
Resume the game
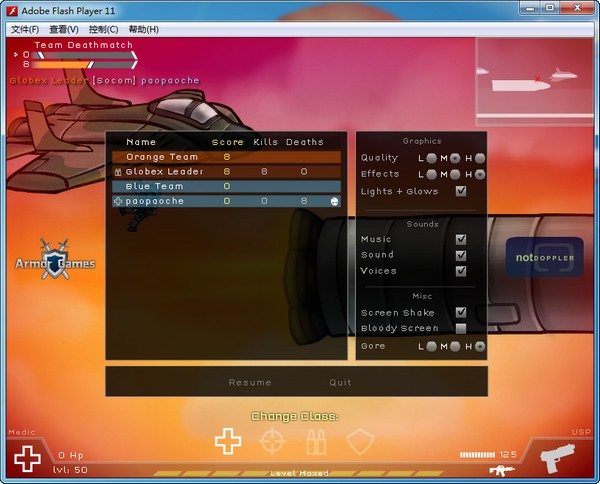point(250,382)
